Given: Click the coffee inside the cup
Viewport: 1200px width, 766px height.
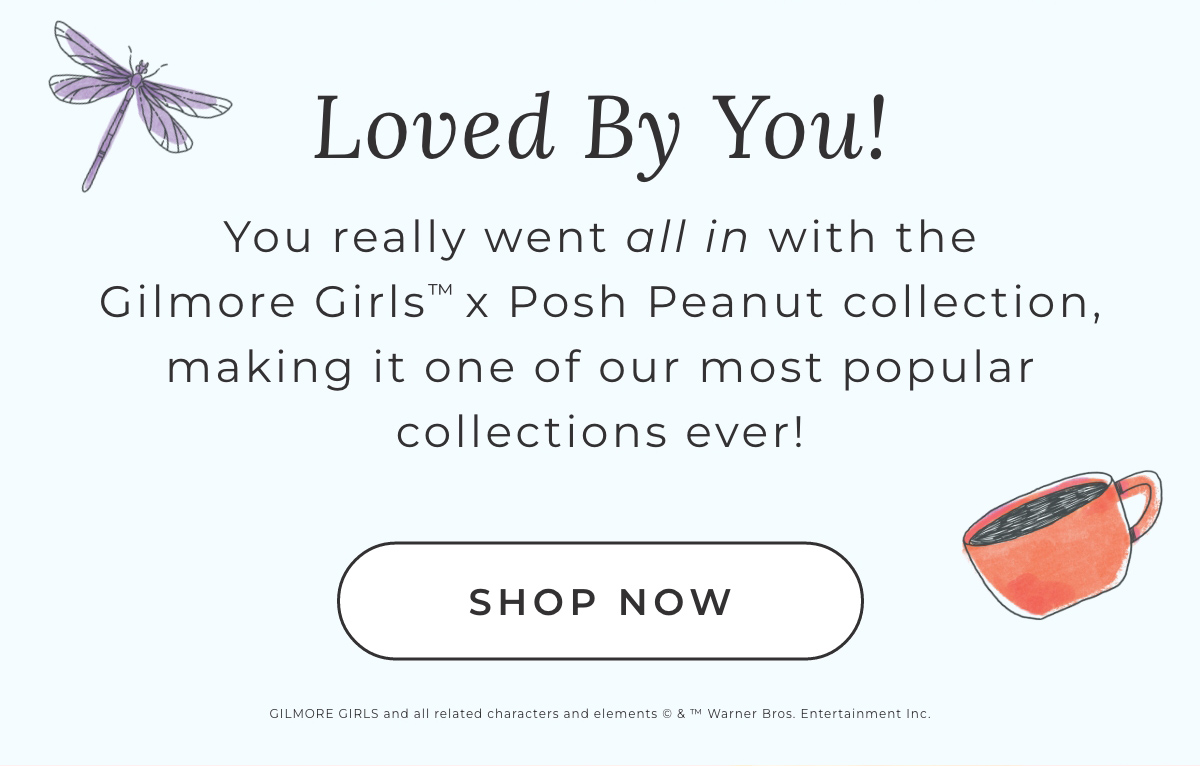Looking at the screenshot, I should [1040, 510].
